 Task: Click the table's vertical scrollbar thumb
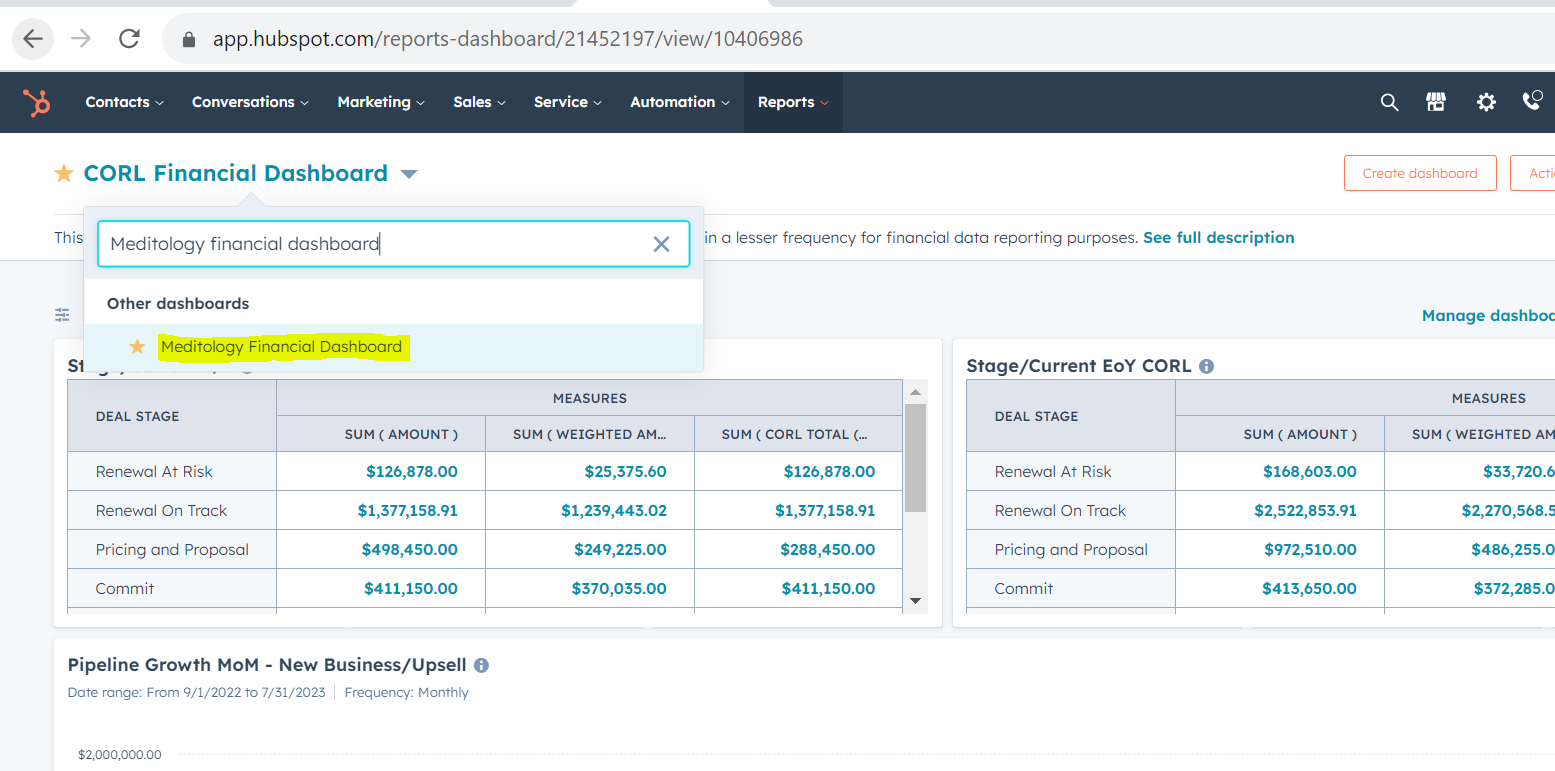(915, 457)
